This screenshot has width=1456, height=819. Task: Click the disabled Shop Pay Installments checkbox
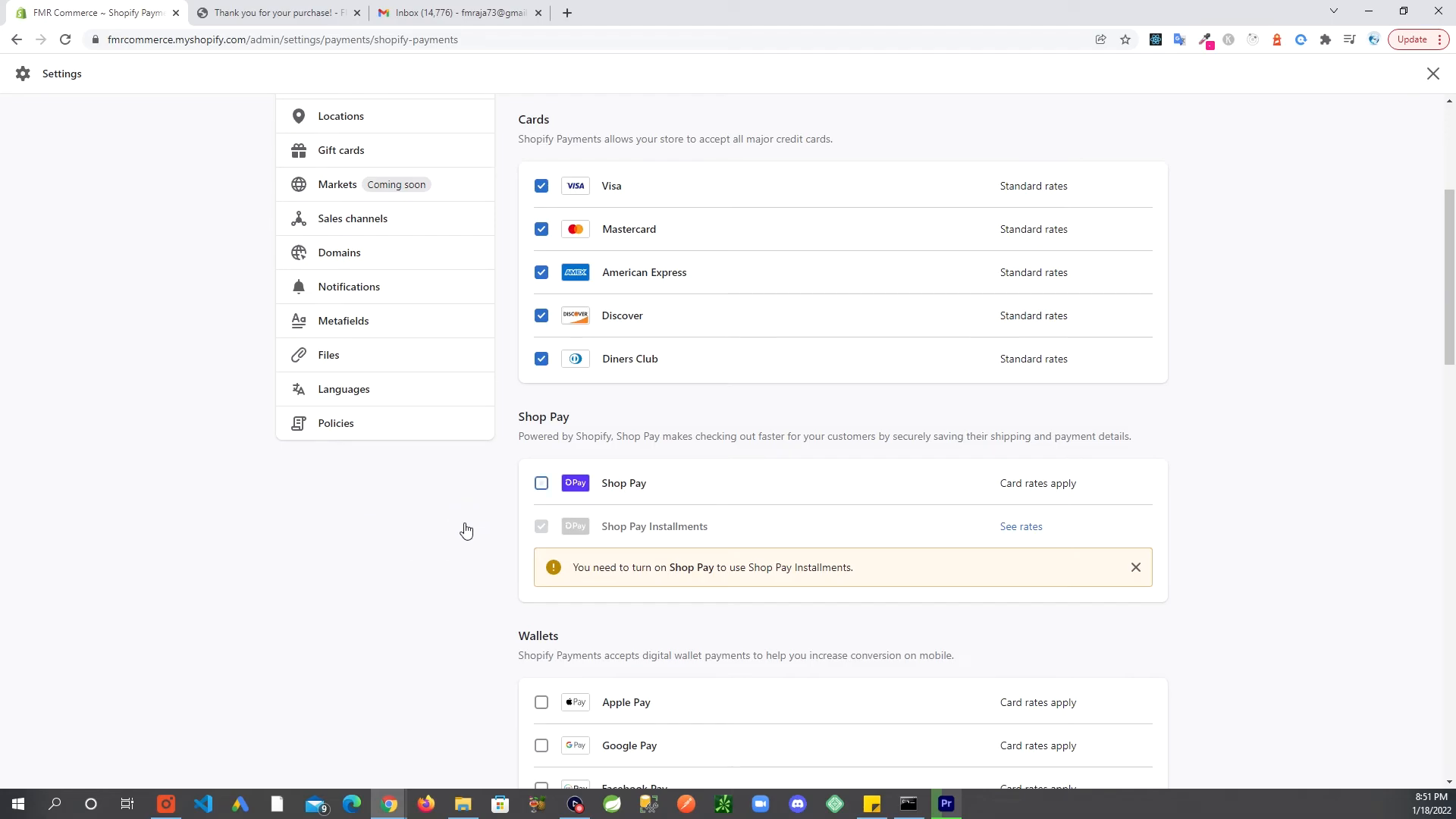(541, 526)
